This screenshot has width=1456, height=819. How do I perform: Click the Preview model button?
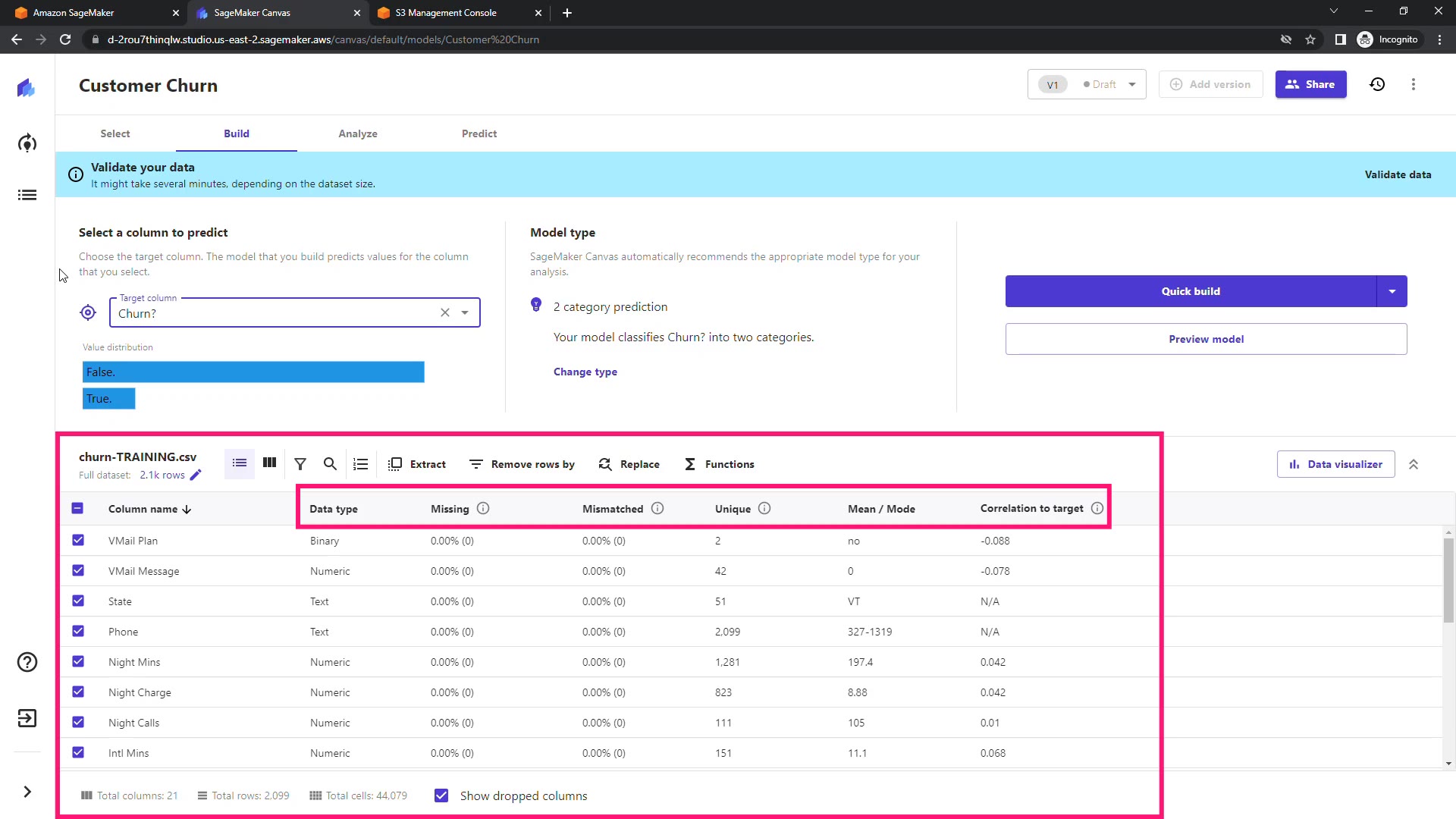click(1206, 339)
